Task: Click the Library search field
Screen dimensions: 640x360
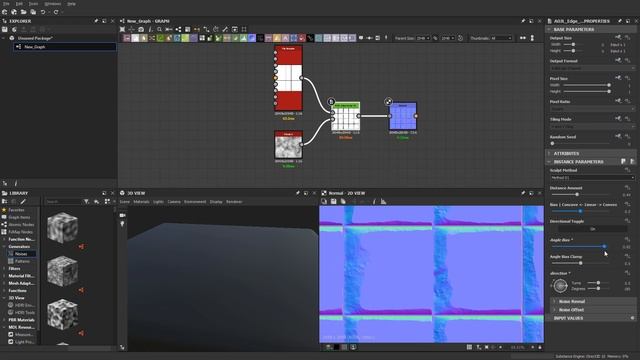Action: tap(62, 202)
